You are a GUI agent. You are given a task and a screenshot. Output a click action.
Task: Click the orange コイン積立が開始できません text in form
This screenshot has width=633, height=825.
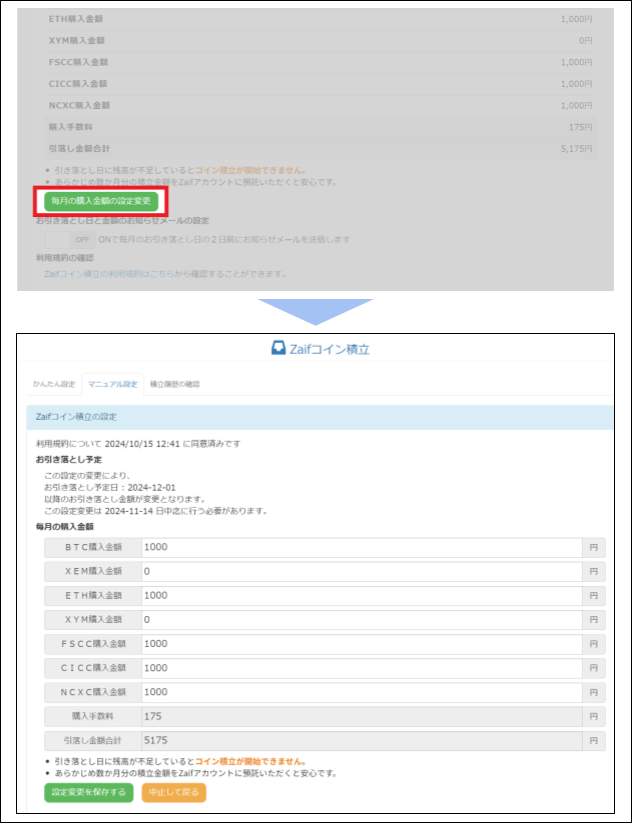coord(249,761)
